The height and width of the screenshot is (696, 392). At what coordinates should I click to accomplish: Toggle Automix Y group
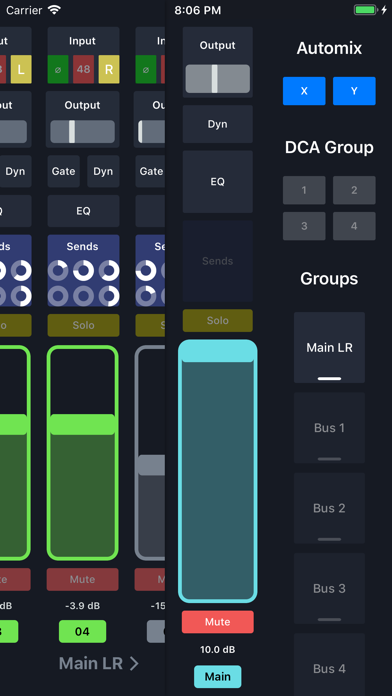point(354,91)
